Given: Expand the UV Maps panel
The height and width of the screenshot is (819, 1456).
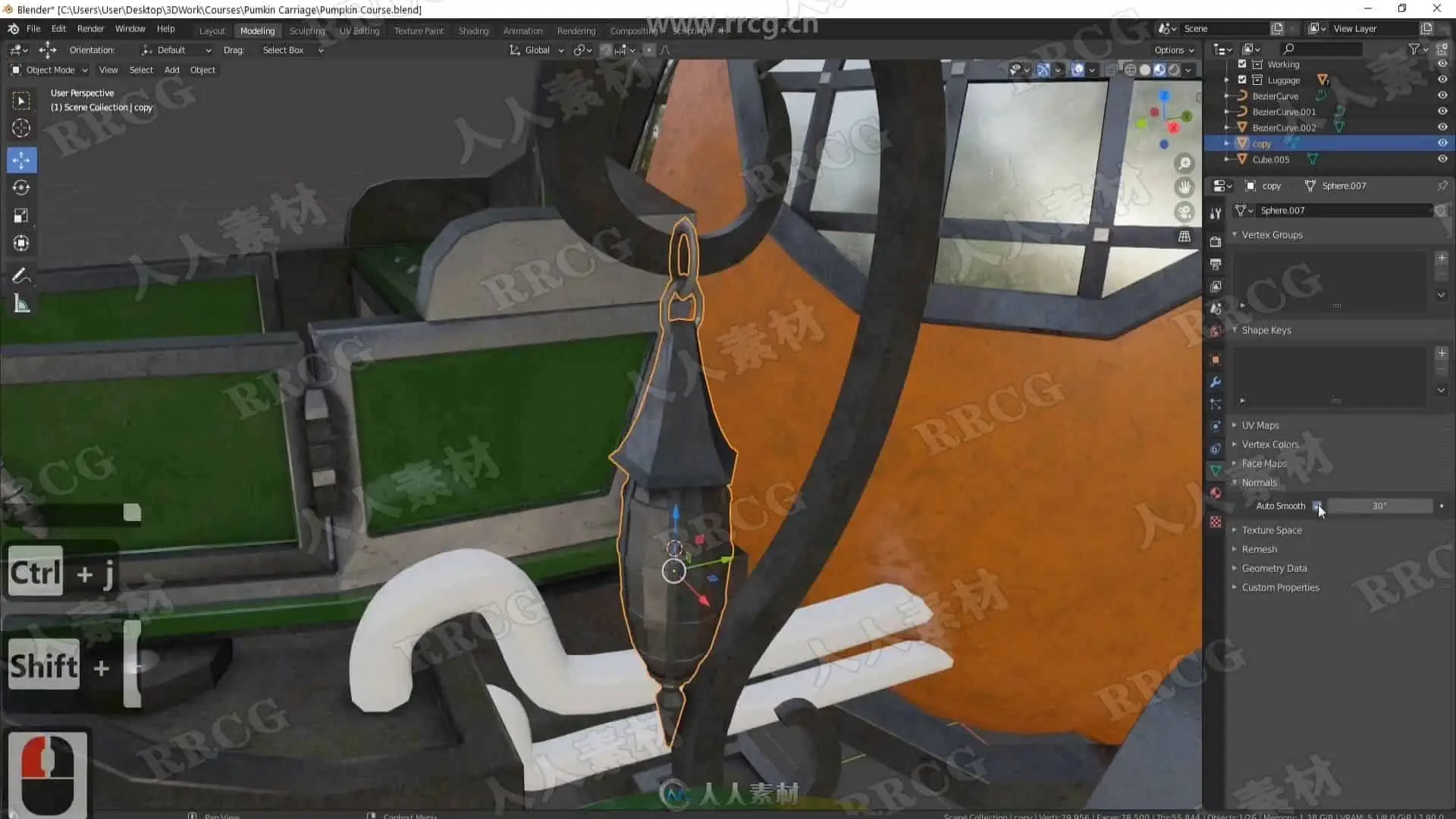Looking at the screenshot, I should point(1260,425).
